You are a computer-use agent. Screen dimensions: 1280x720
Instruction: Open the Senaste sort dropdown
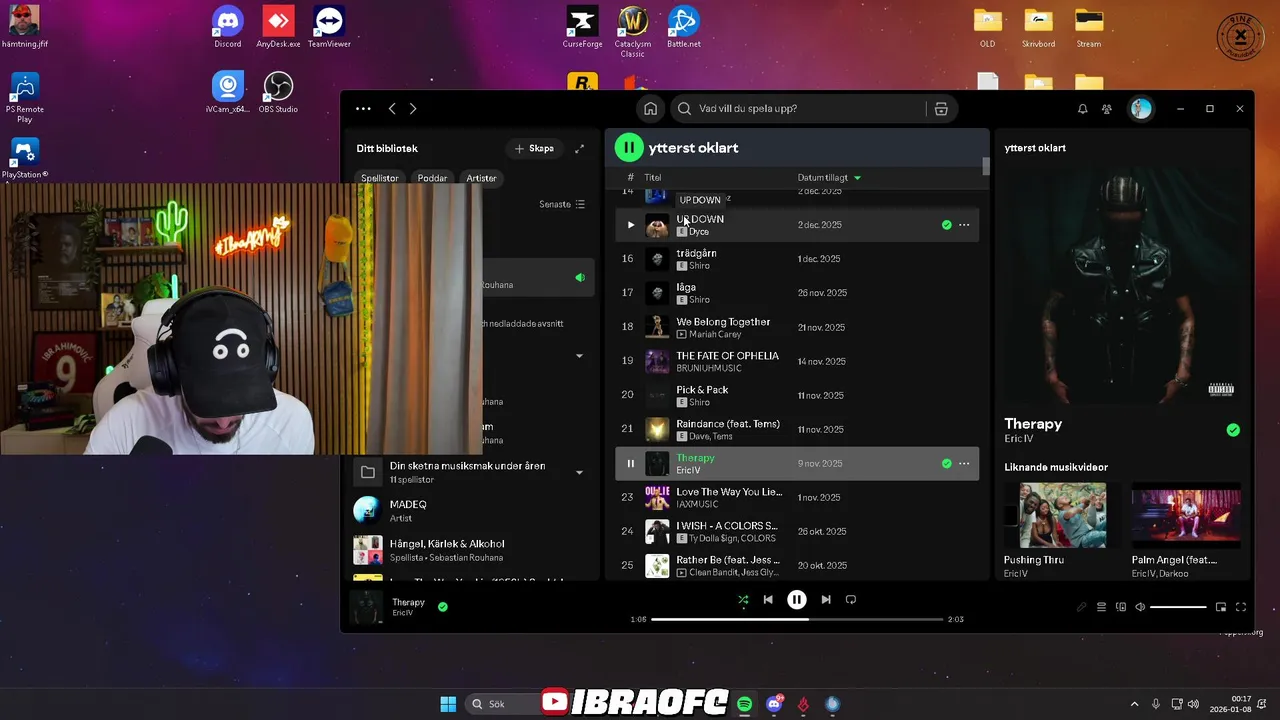[562, 204]
